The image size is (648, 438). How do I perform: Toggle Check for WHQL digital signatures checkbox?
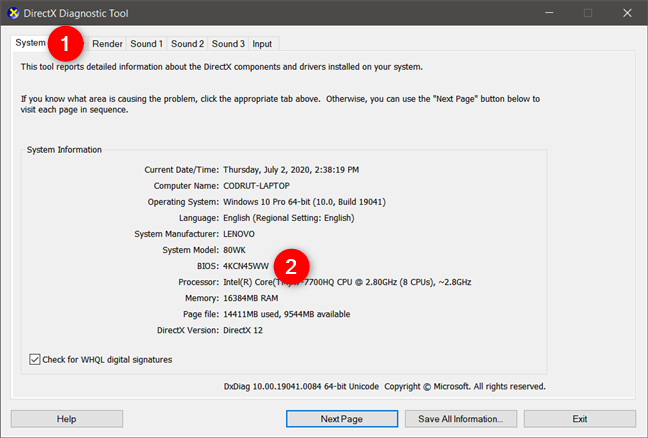pyautogui.click(x=35, y=359)
